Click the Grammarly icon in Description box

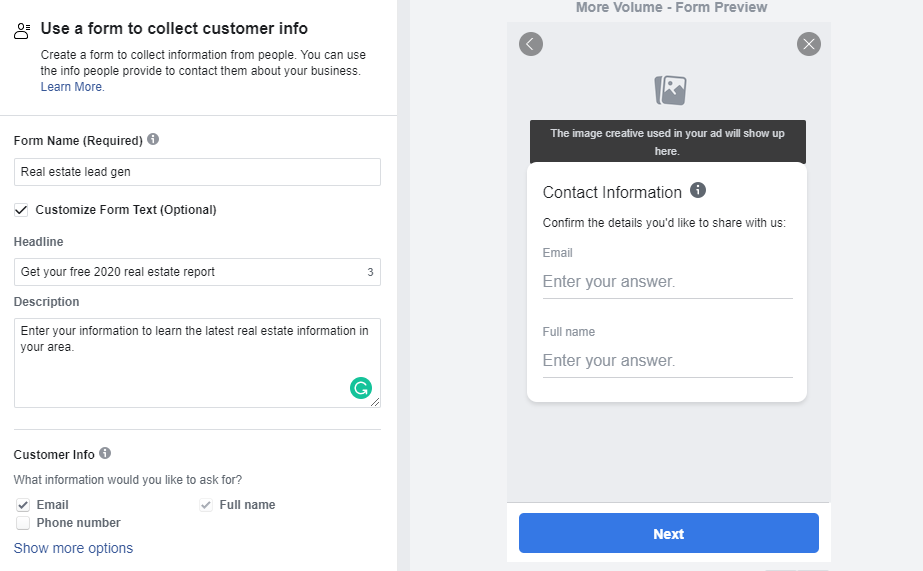click(x=361, y=388)
